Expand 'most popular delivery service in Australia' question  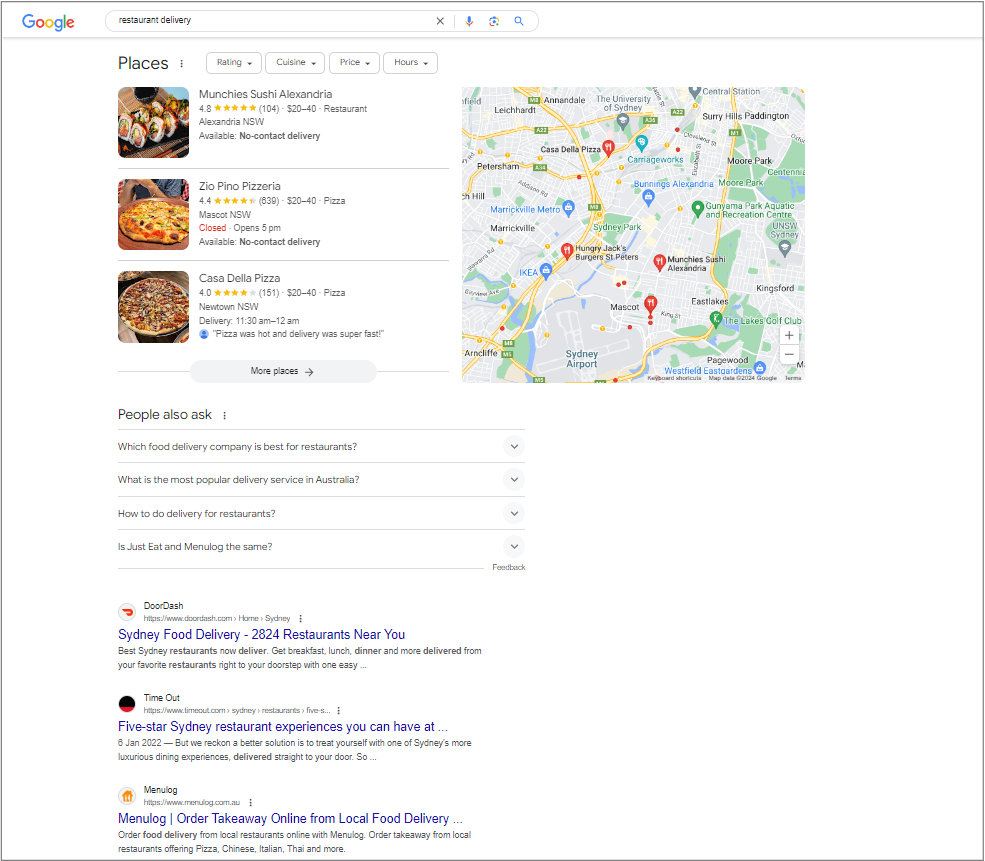coord(321,480)
